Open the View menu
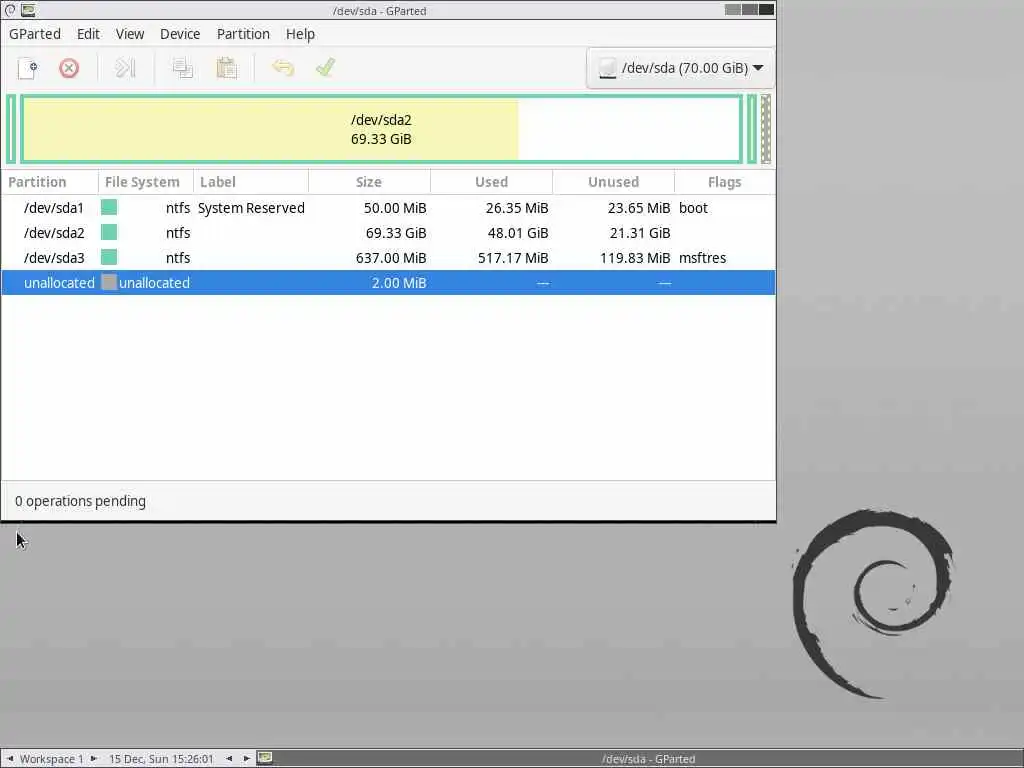This screenshot has height=768, width=1024. (130, 34)
